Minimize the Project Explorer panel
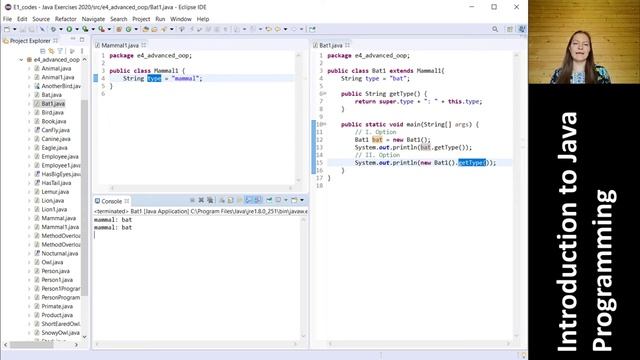This screenshot has height=360, width=640. [x=73, y=39]
